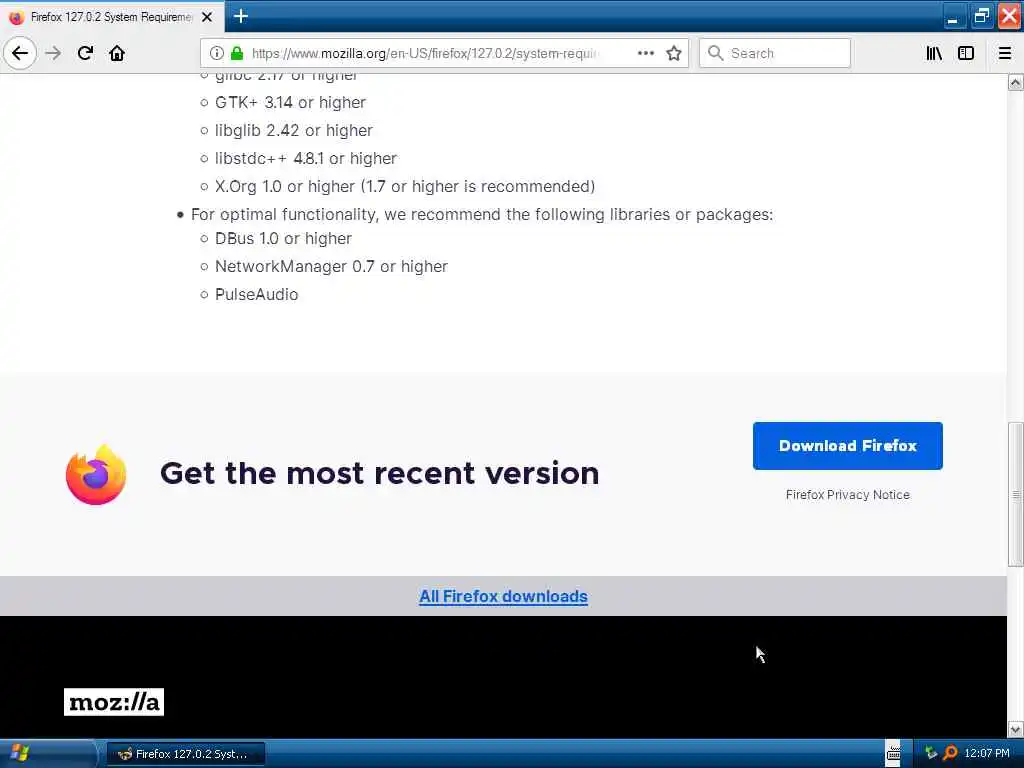
Task: Restore down the Firefox window
Action: tap(981, 16)
